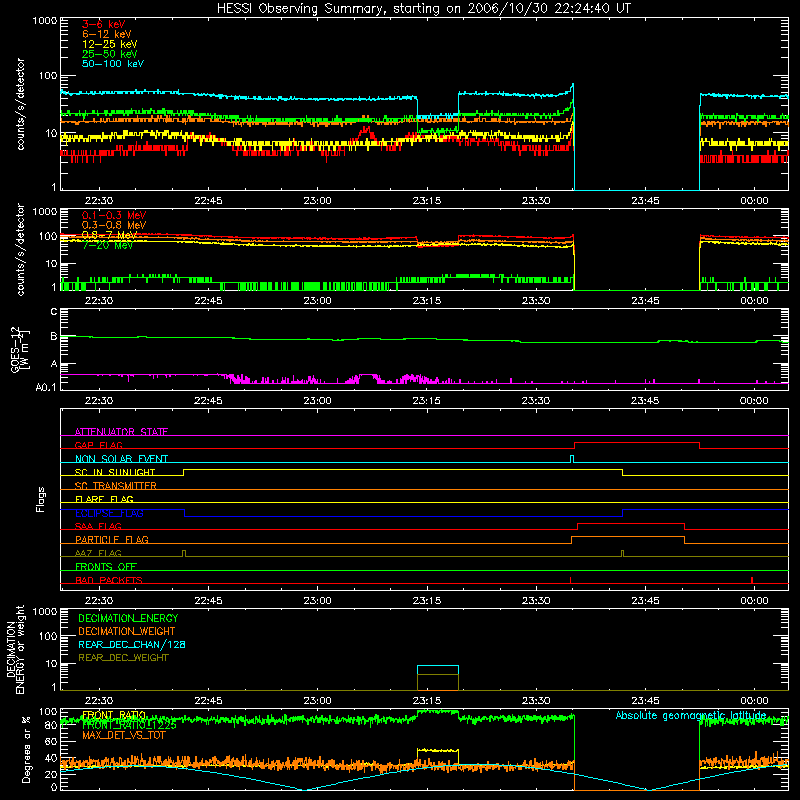800x800 pixels.
Task: Select the ATTENUATOR_STATE flag label
Action: tap(121, 432)
